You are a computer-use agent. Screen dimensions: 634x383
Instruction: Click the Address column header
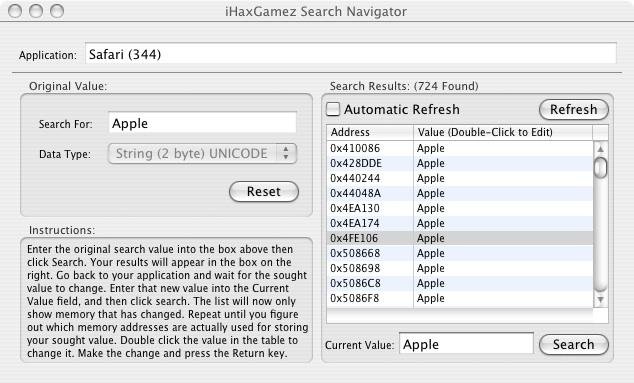point(370,132)
